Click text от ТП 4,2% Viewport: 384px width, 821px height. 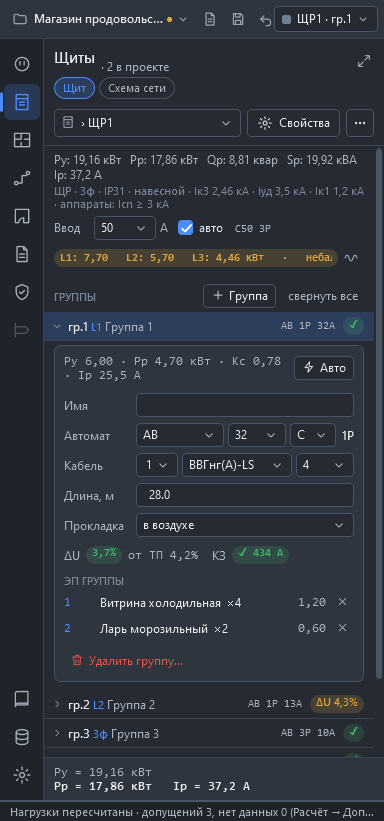tap(163, 556)
